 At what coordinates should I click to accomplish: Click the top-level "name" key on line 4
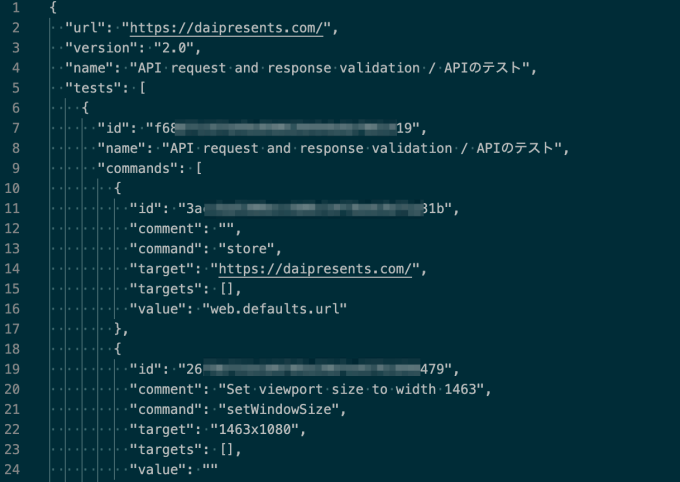89,68
